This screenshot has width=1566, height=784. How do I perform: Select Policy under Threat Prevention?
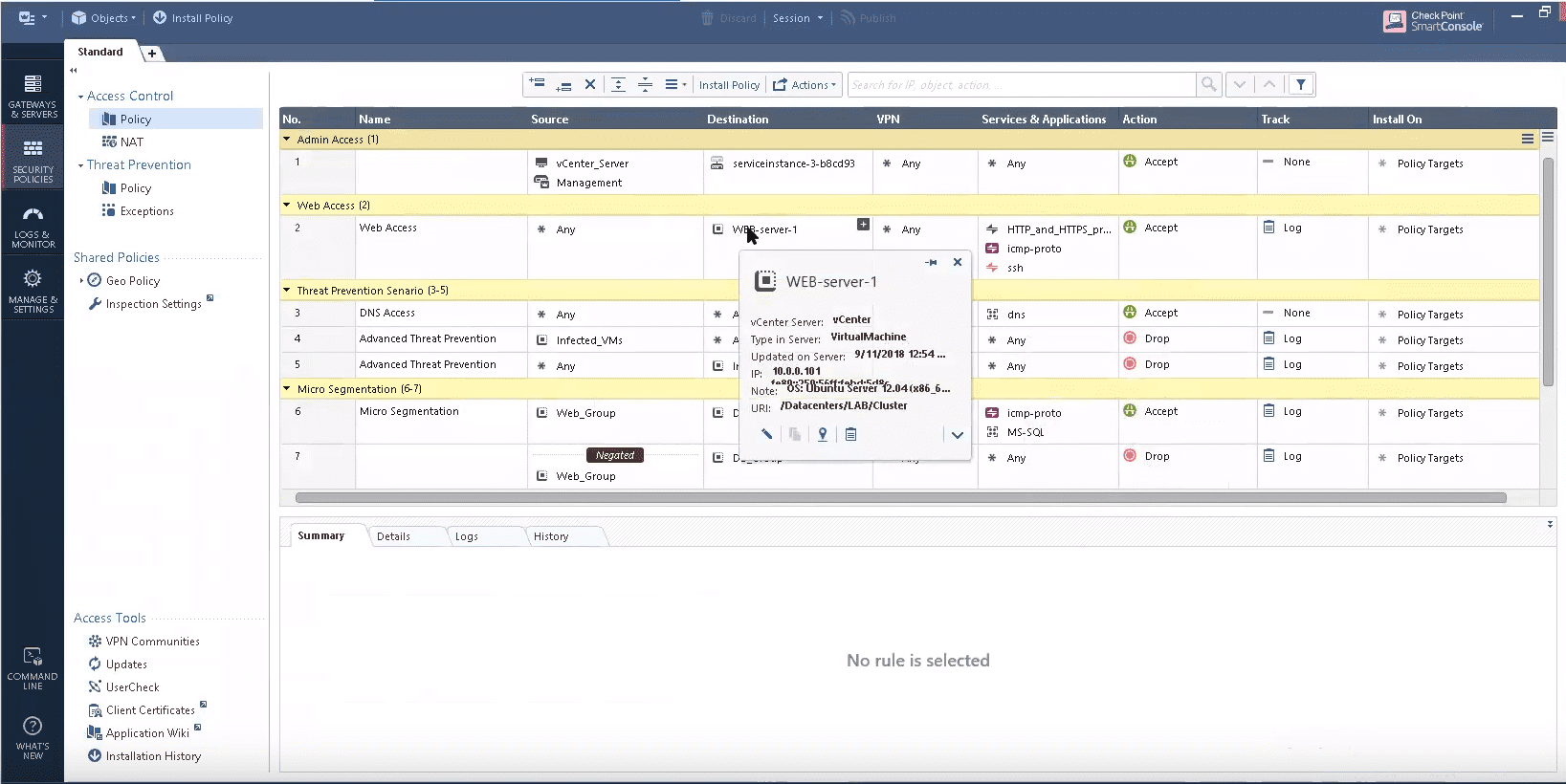126,188
